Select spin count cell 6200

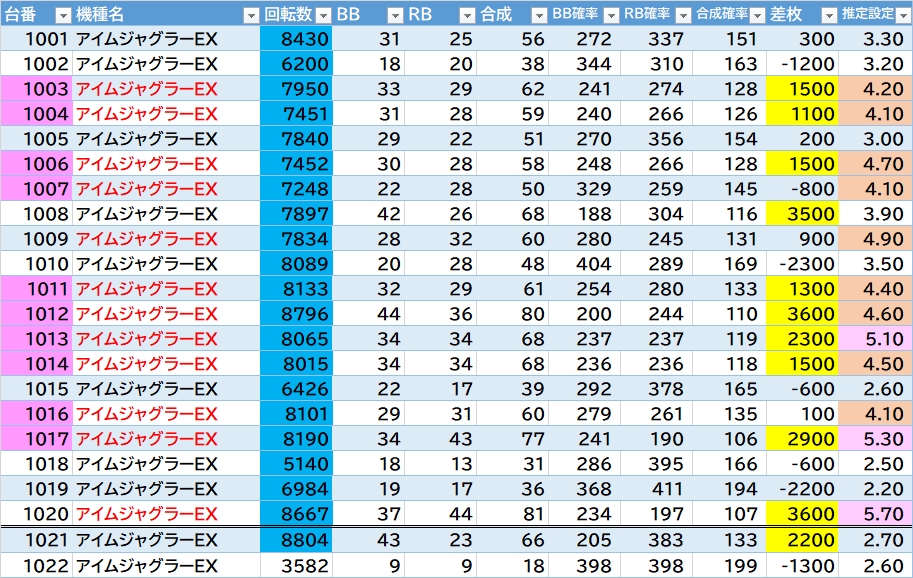pos(296,63)
